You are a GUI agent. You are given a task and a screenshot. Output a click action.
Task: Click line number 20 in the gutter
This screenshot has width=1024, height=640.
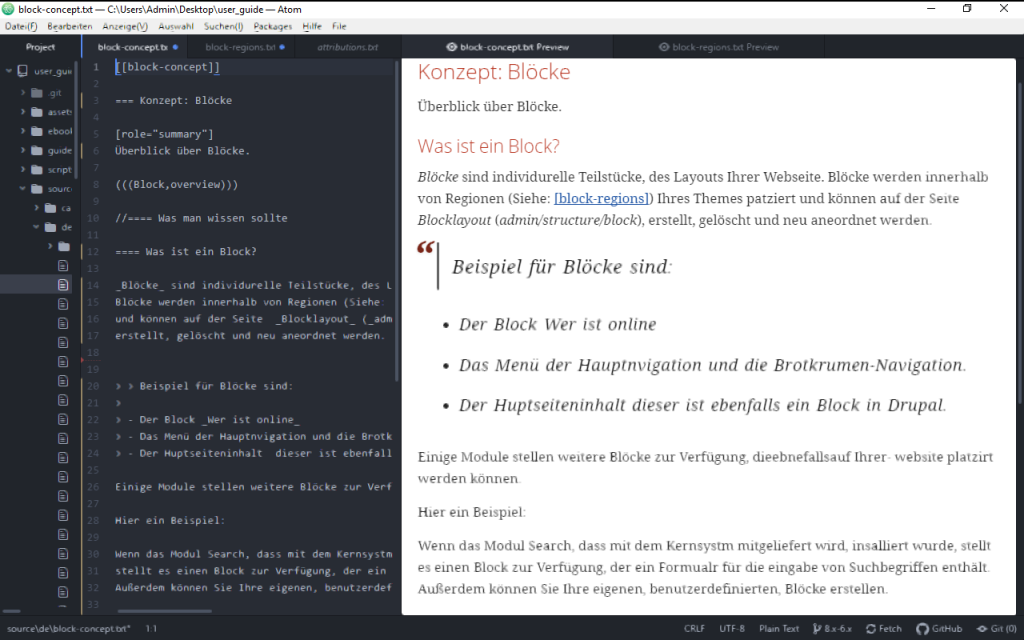click(94, 385)
